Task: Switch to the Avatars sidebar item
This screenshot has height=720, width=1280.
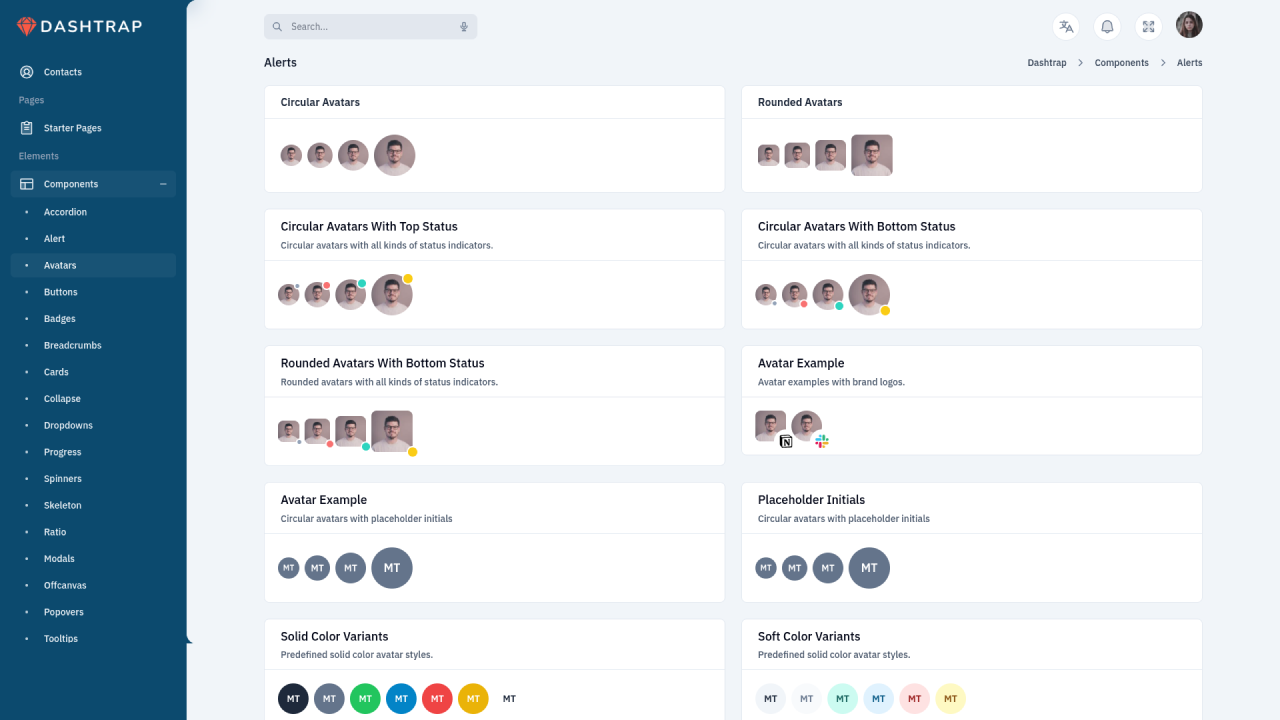Action: (x=60, y=265)
